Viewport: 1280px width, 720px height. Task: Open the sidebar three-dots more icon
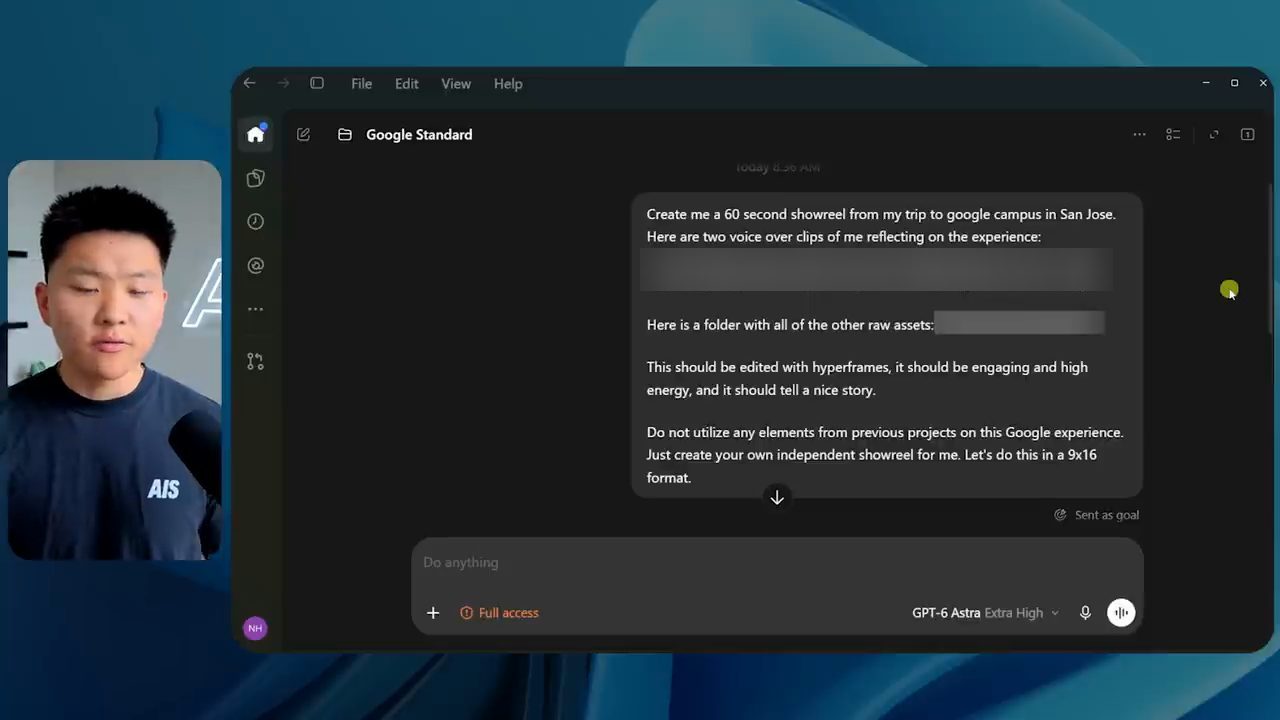tap(256, 310)
